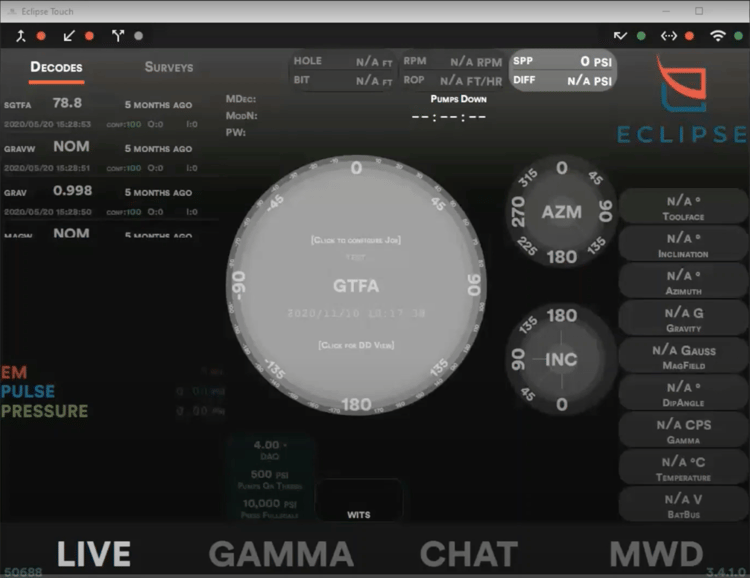Open the CHAT view
The width and height of the screenshot is (750, 578).
tap(469, 553)
